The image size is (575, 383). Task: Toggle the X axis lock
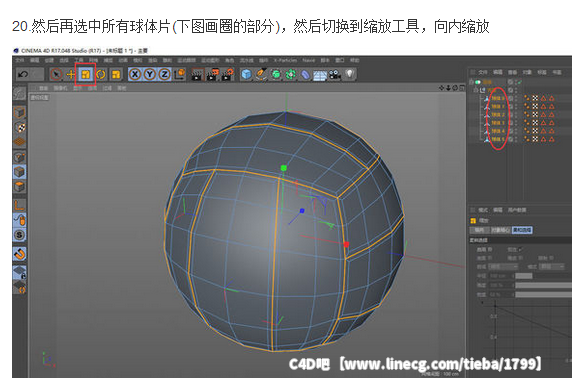[x=135, y=74]
